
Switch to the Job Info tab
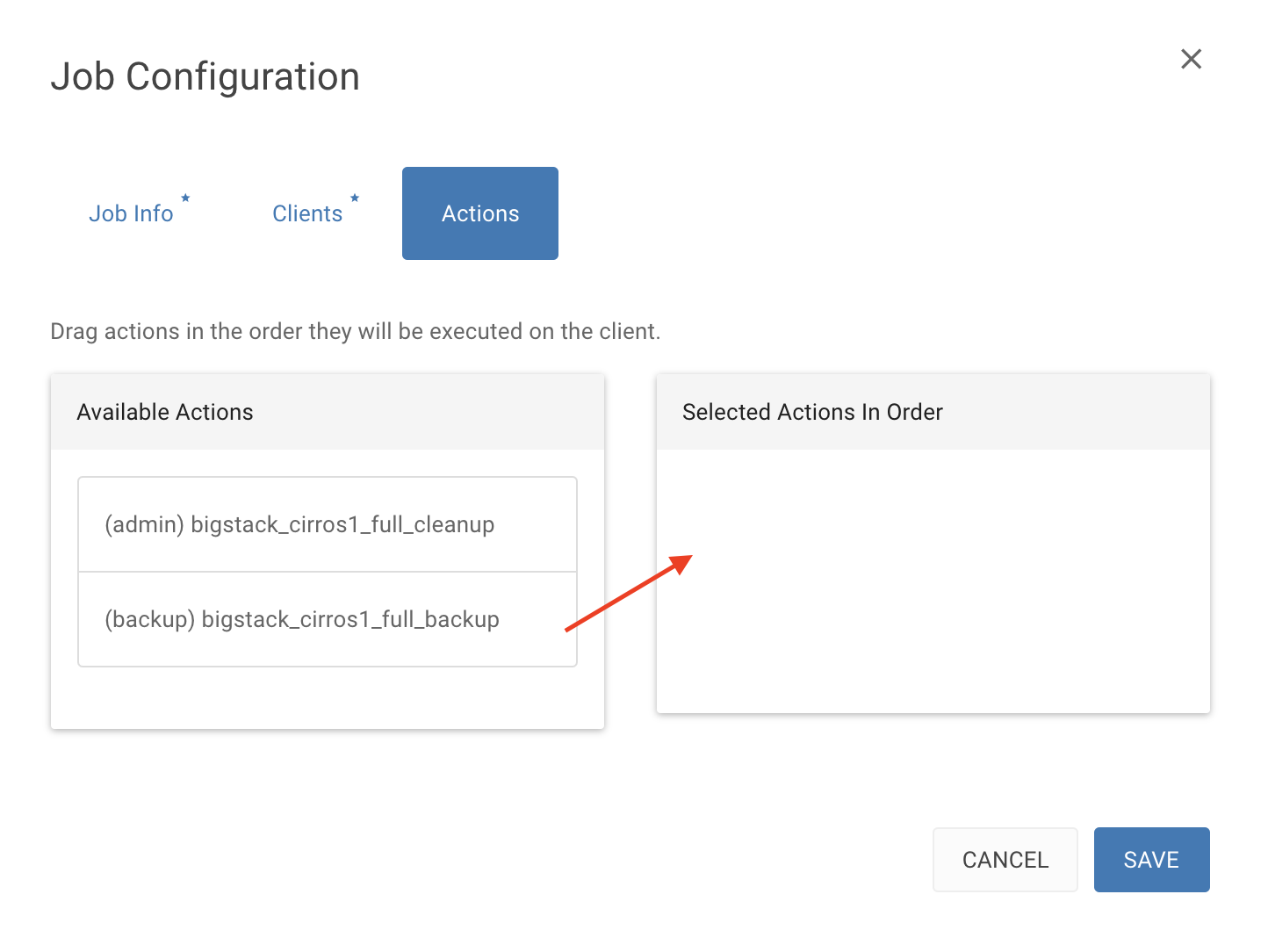pyautogui.click(x=131, y=213)
